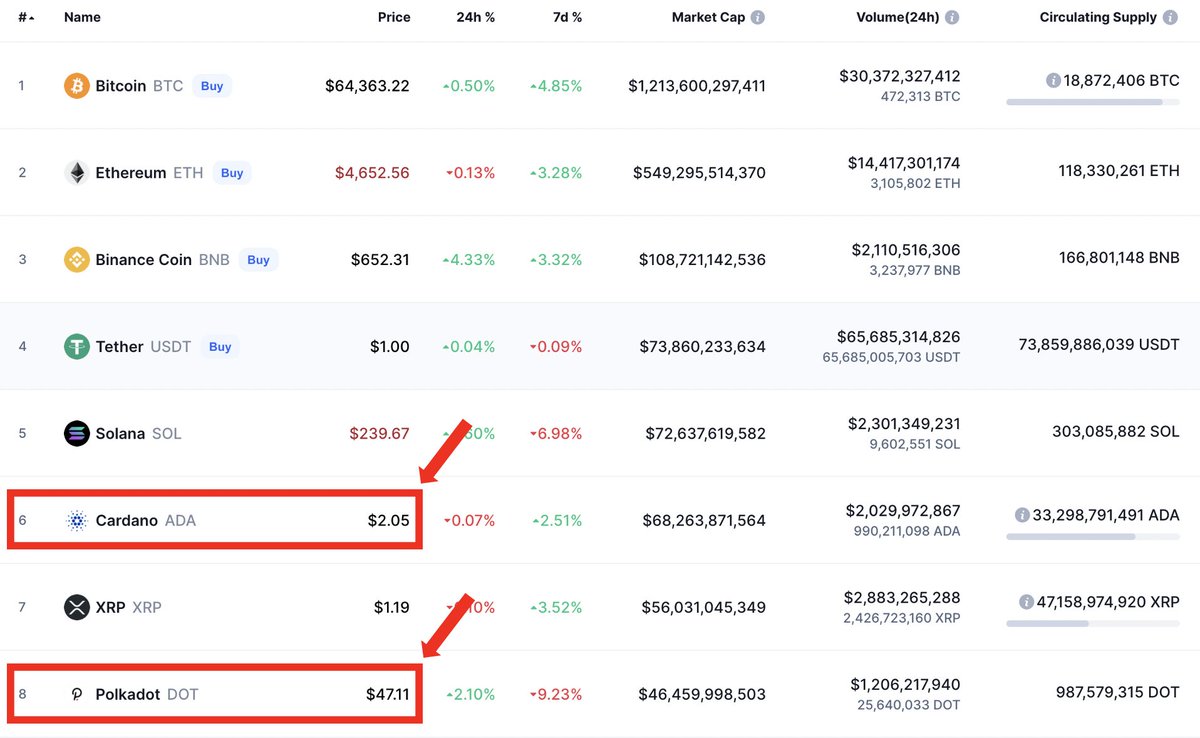
Task: Click Polkadot volume $1,206,217,940
Action: (x=905, y=685)
